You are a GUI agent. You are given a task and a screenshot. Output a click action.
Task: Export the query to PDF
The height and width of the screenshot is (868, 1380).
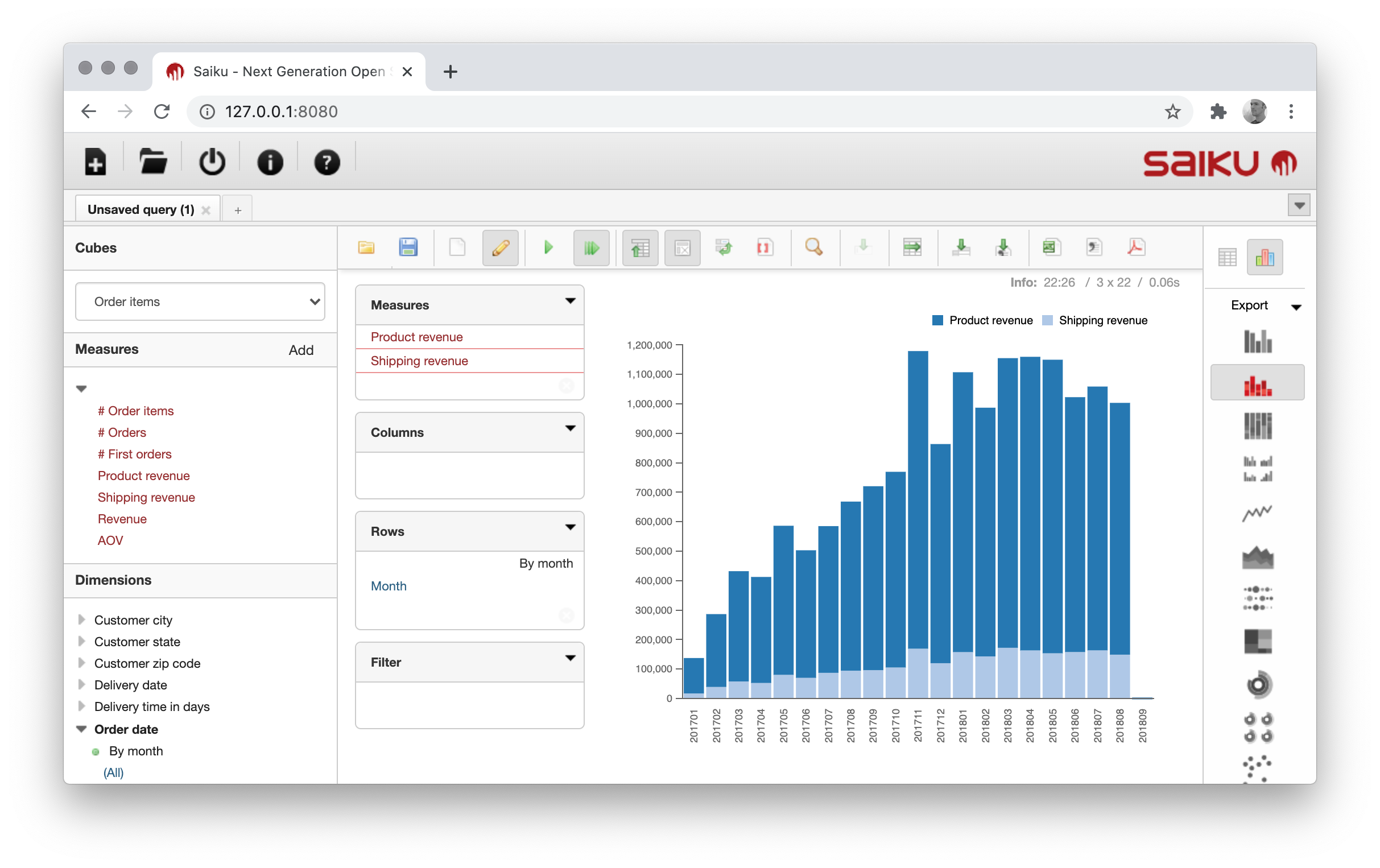tap(1135, 247)
